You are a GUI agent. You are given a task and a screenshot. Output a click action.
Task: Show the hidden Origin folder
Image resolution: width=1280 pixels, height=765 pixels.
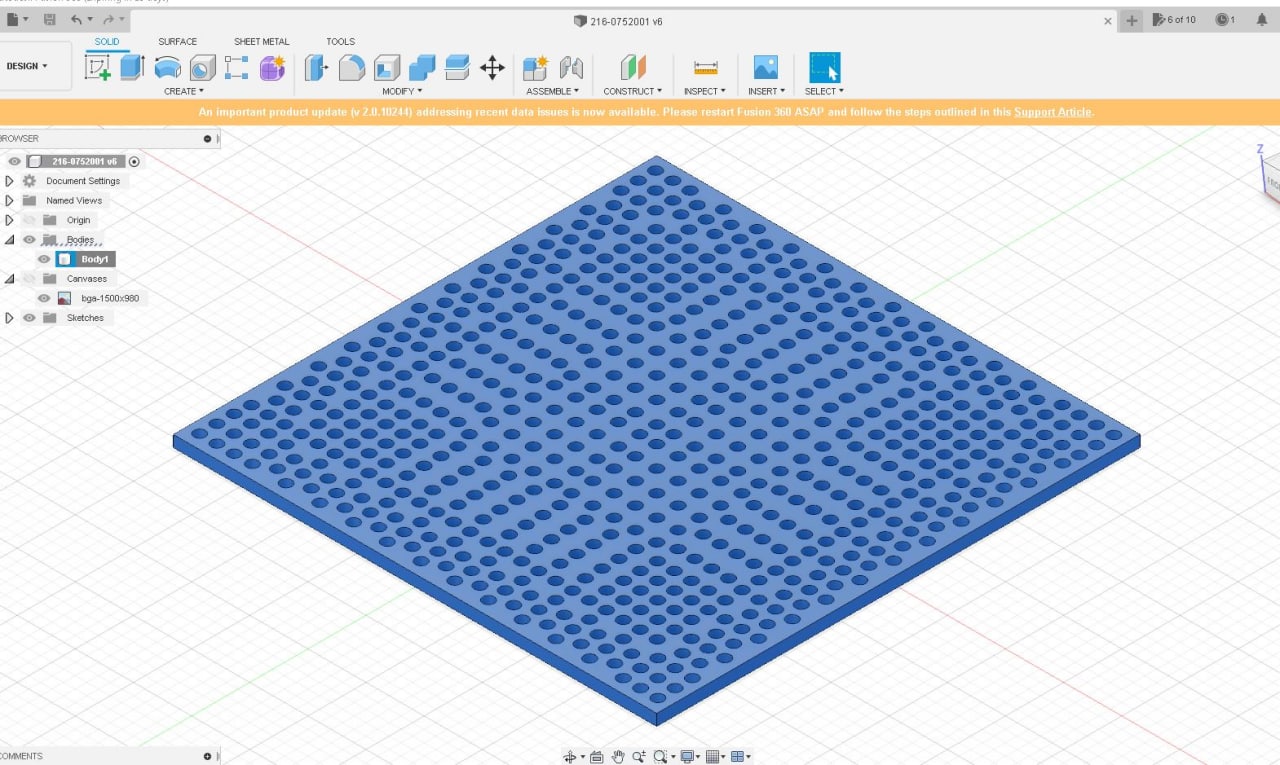(x=29, y=220)
